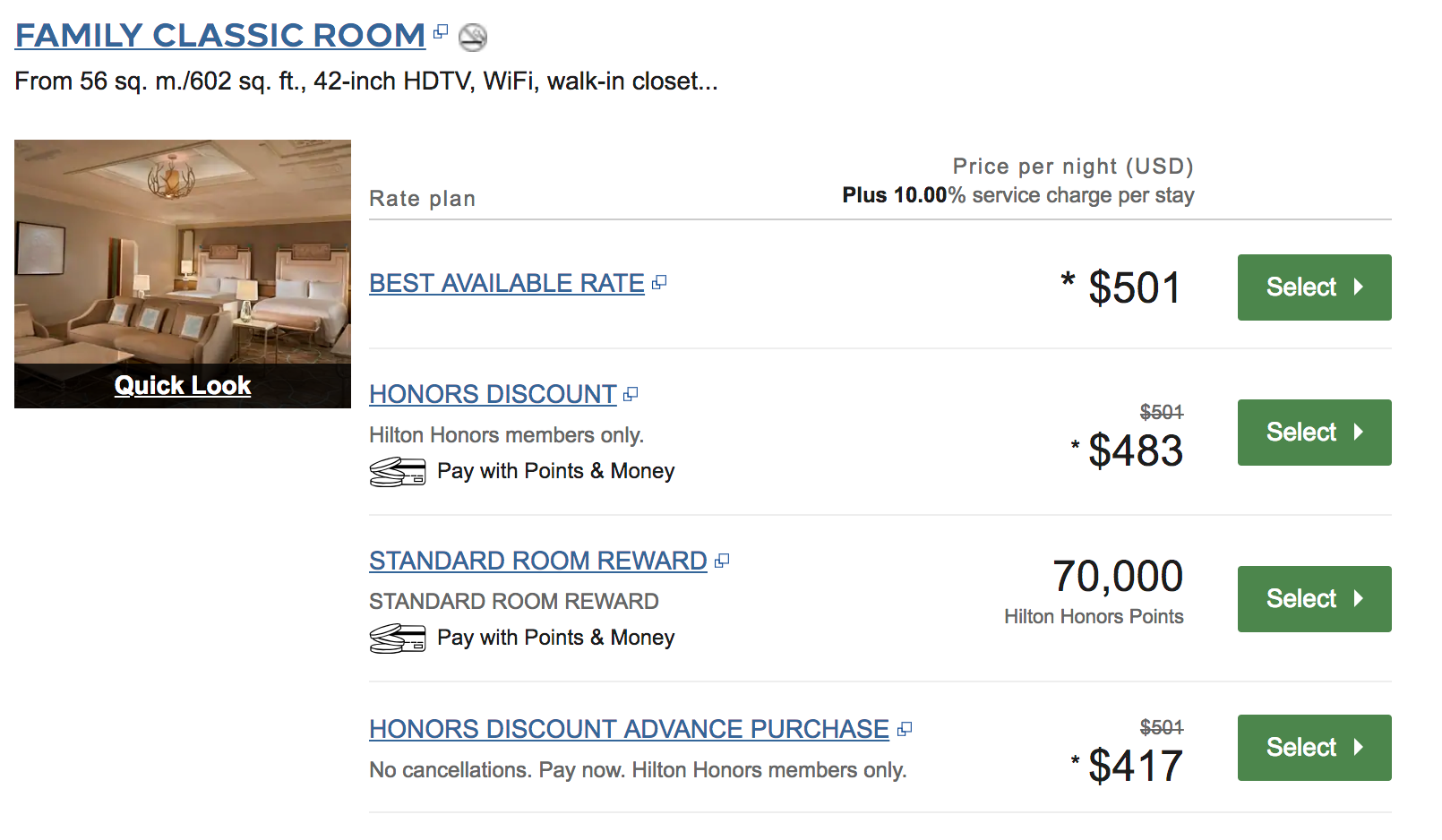This screenshot has width=1442, height=840.
Task: Choose Pay with Points & Money for Standard Room Reward
Action: tap(555, 638)
